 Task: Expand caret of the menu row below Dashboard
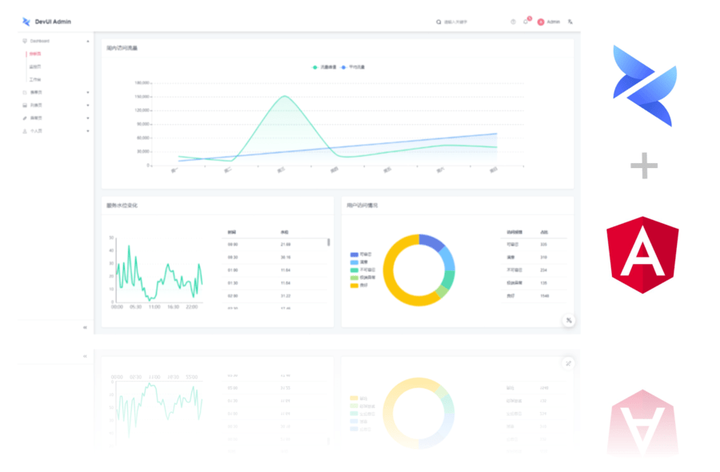click(x=88, y=92)
